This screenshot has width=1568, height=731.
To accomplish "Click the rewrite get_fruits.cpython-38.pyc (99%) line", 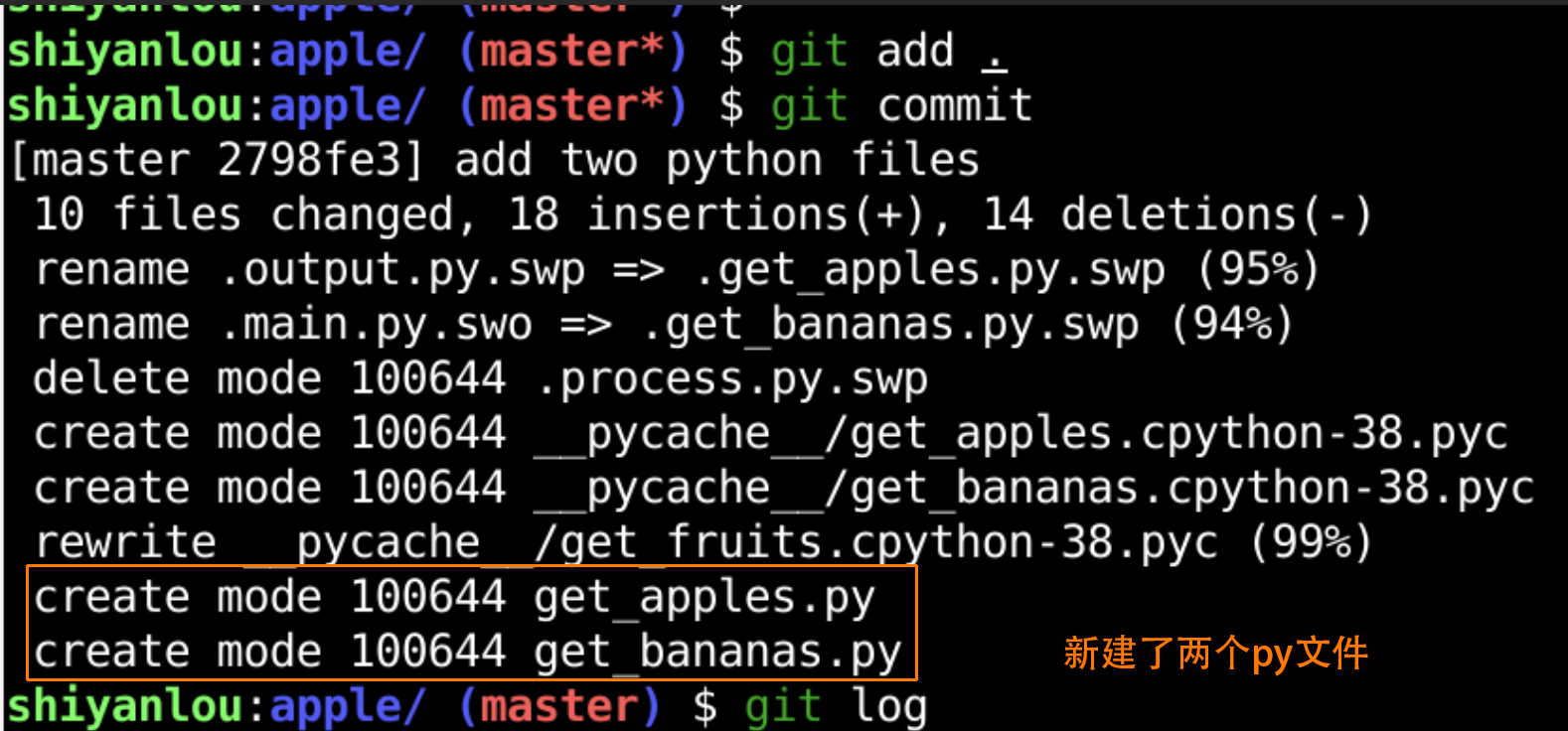I will pos(704,543).
